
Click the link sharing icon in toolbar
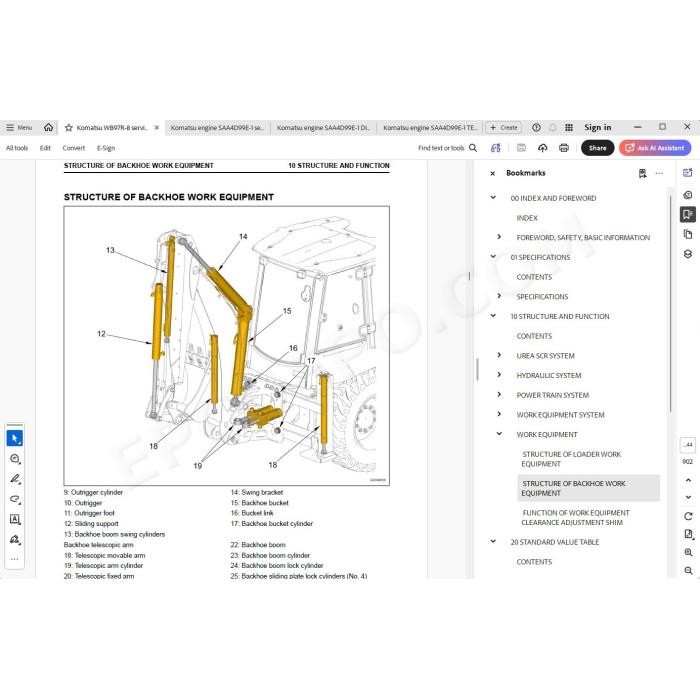pos(496,148)
